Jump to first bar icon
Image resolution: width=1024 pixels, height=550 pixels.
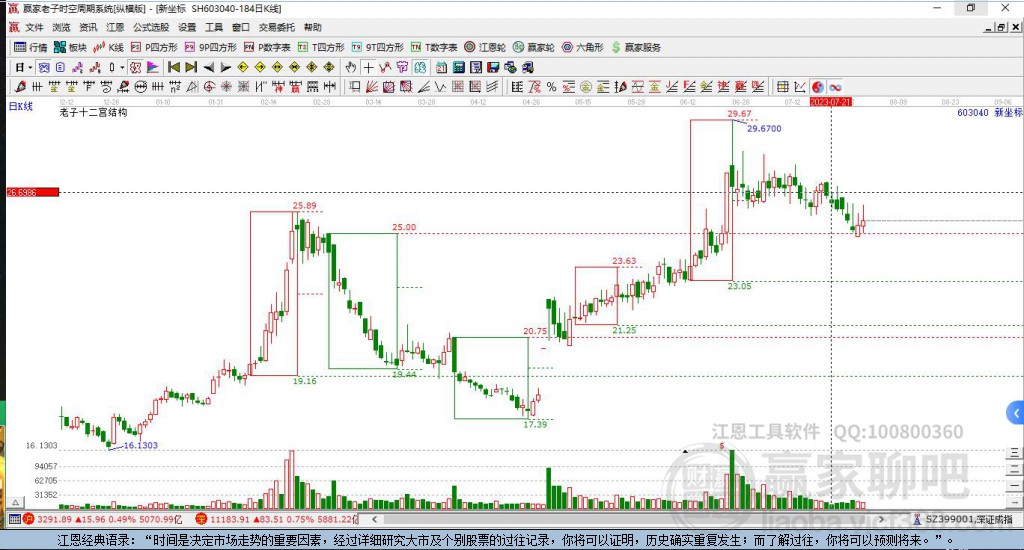click(x=174, y=67)
